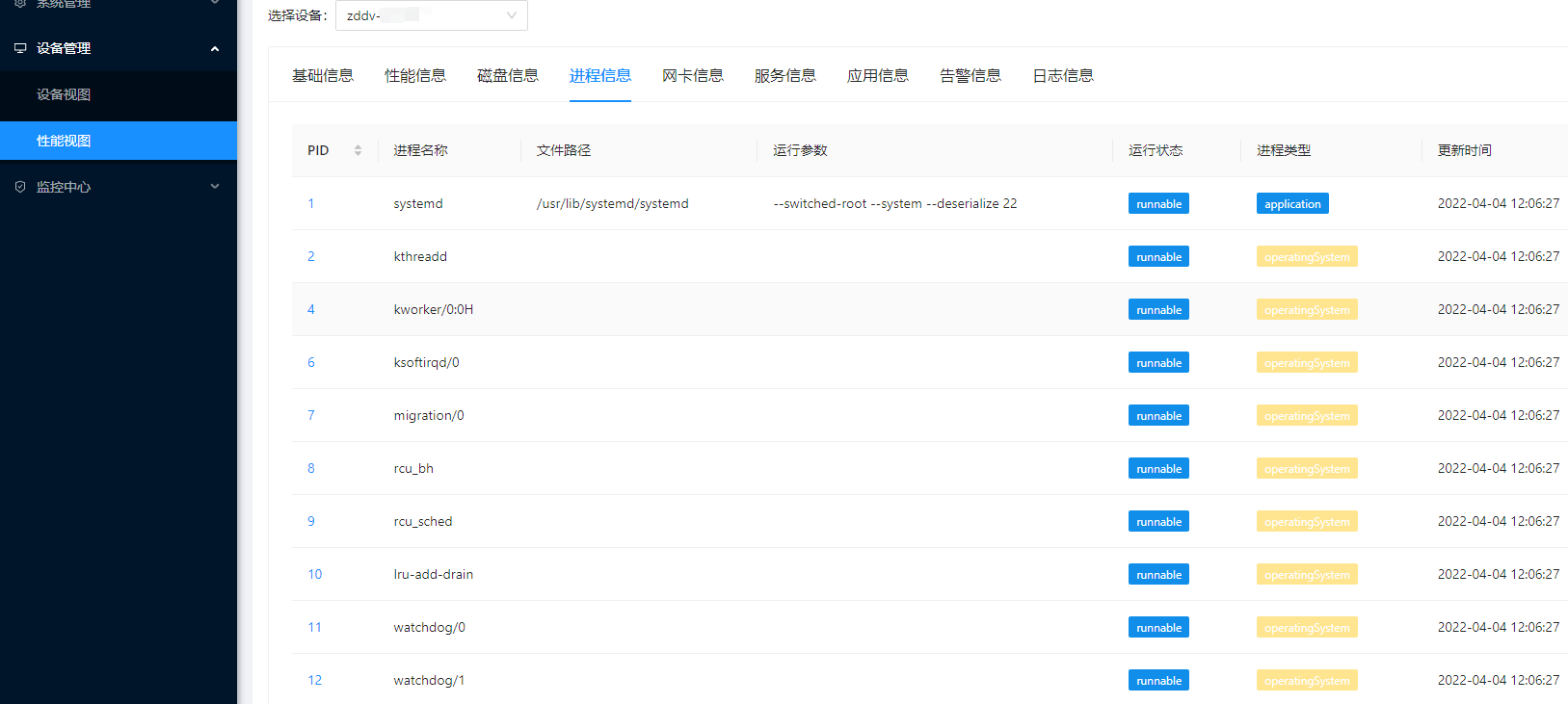Viewport: 1568px width, 704px height.
Task: Click the 运行参数 column header
Action: point(800,150)
